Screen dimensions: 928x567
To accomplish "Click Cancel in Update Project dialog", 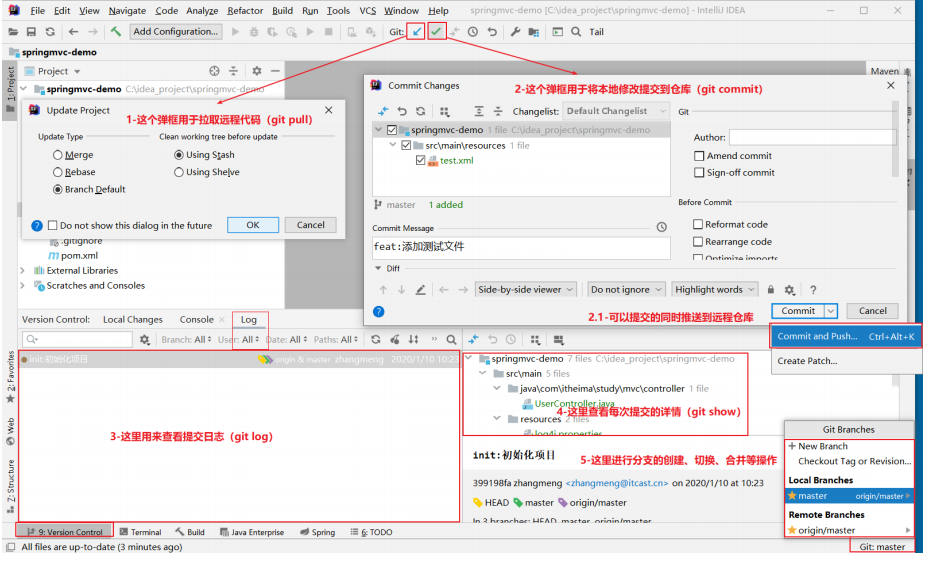I will [311, 225].
